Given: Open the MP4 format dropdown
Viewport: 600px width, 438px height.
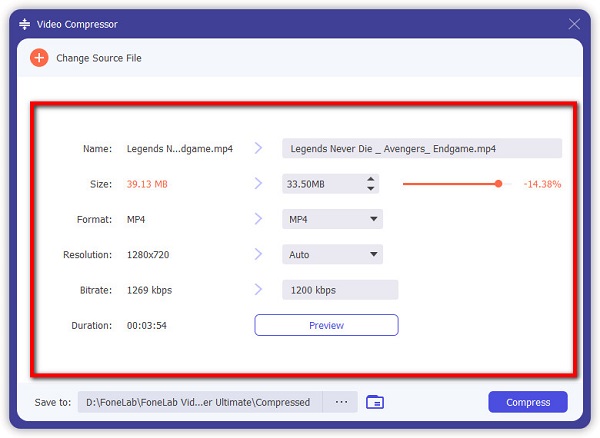Looking at the screenshot, I should pos(333,219).
